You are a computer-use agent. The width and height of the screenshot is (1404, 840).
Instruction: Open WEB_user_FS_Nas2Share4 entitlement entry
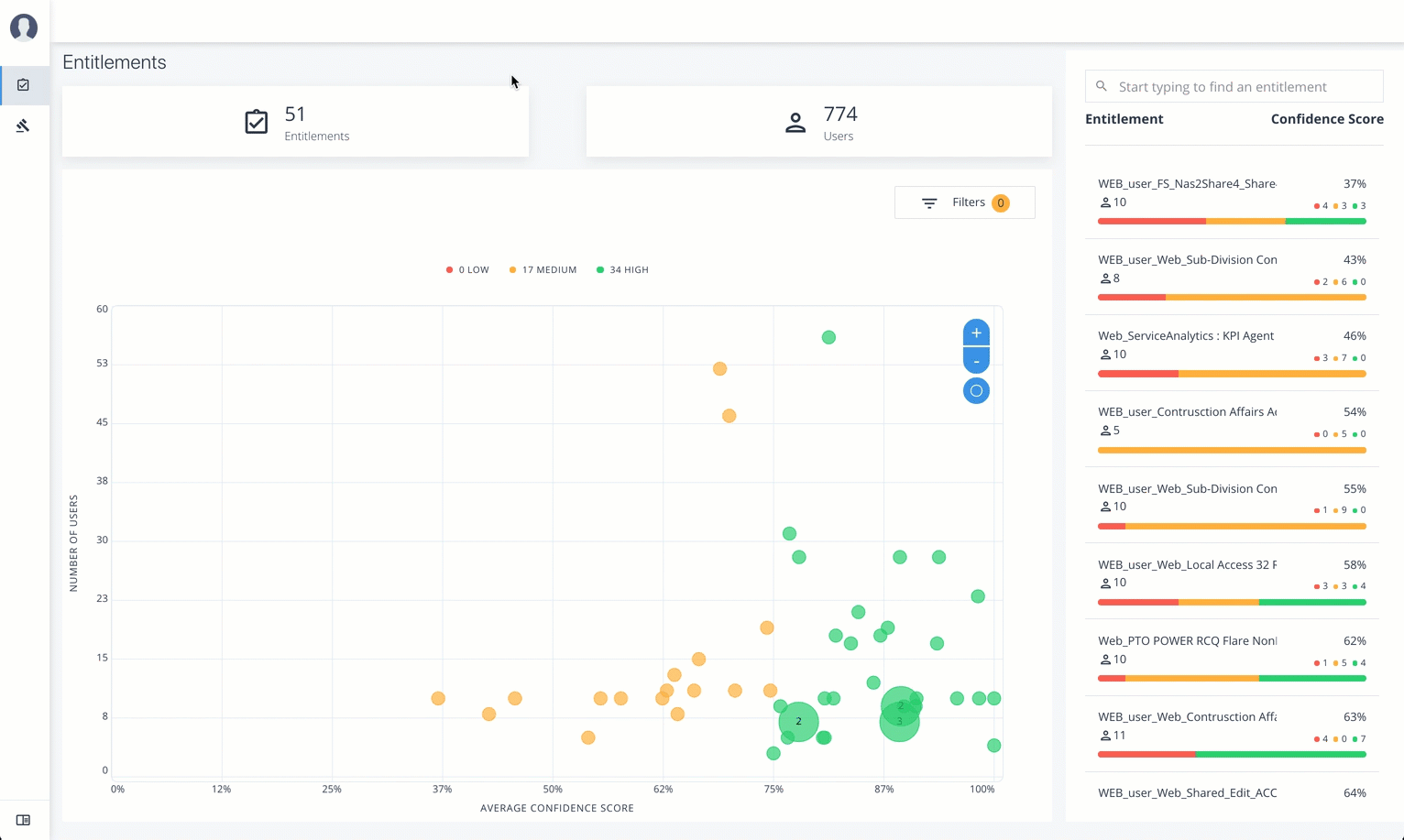point(1187,184)
